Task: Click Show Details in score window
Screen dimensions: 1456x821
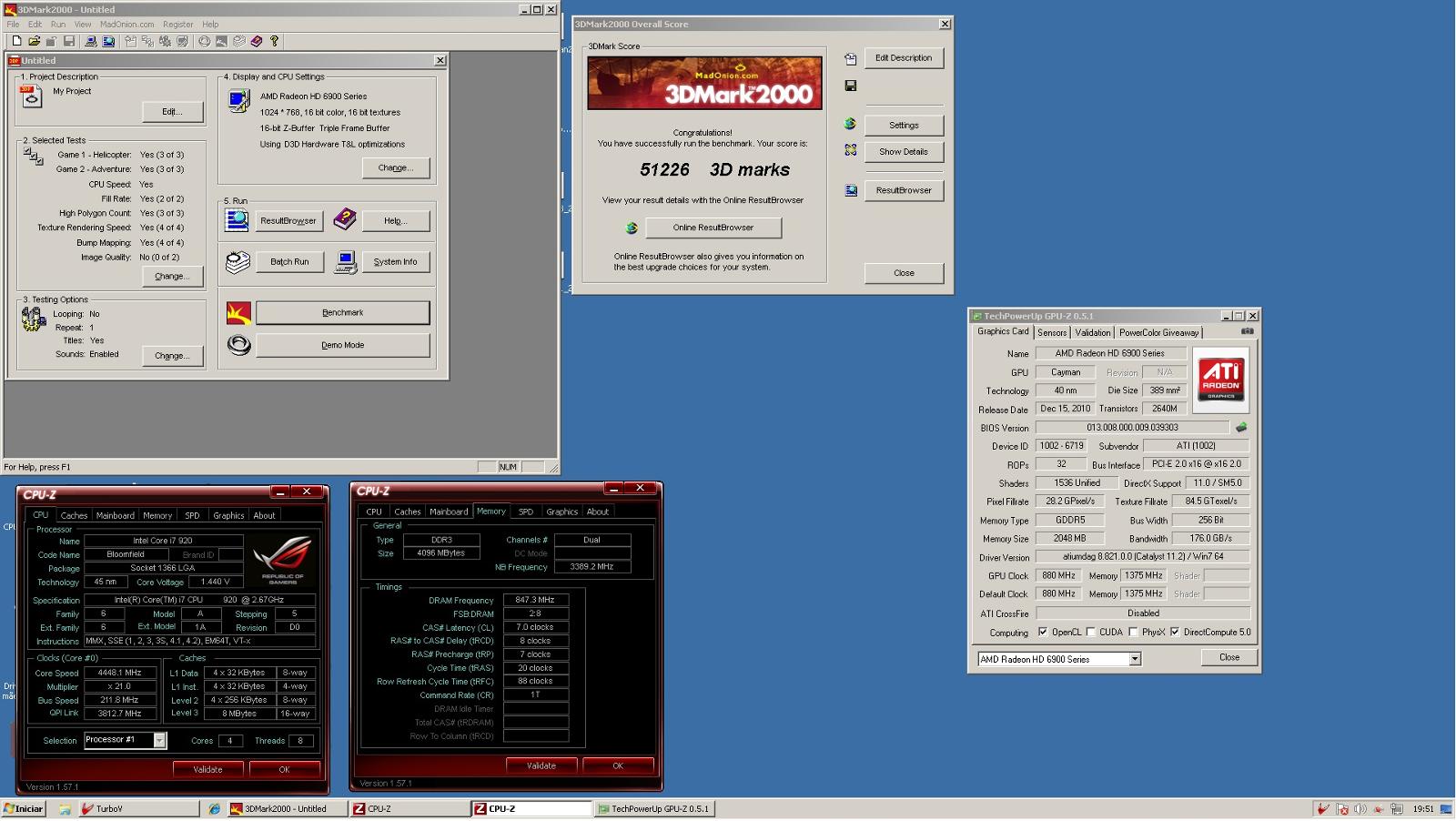Action: 904,151
